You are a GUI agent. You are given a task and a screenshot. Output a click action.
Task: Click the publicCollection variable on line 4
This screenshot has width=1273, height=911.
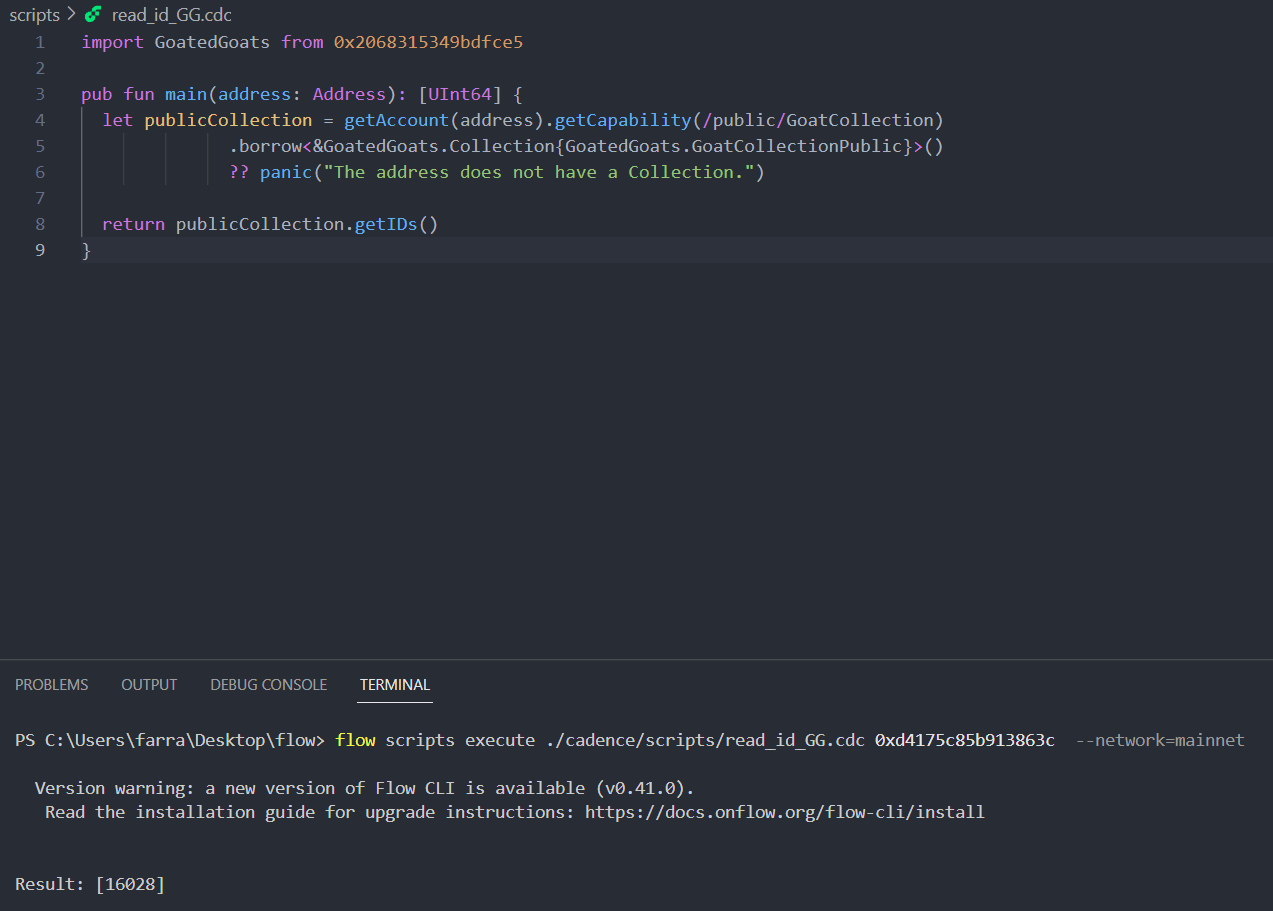coord(228,120)
